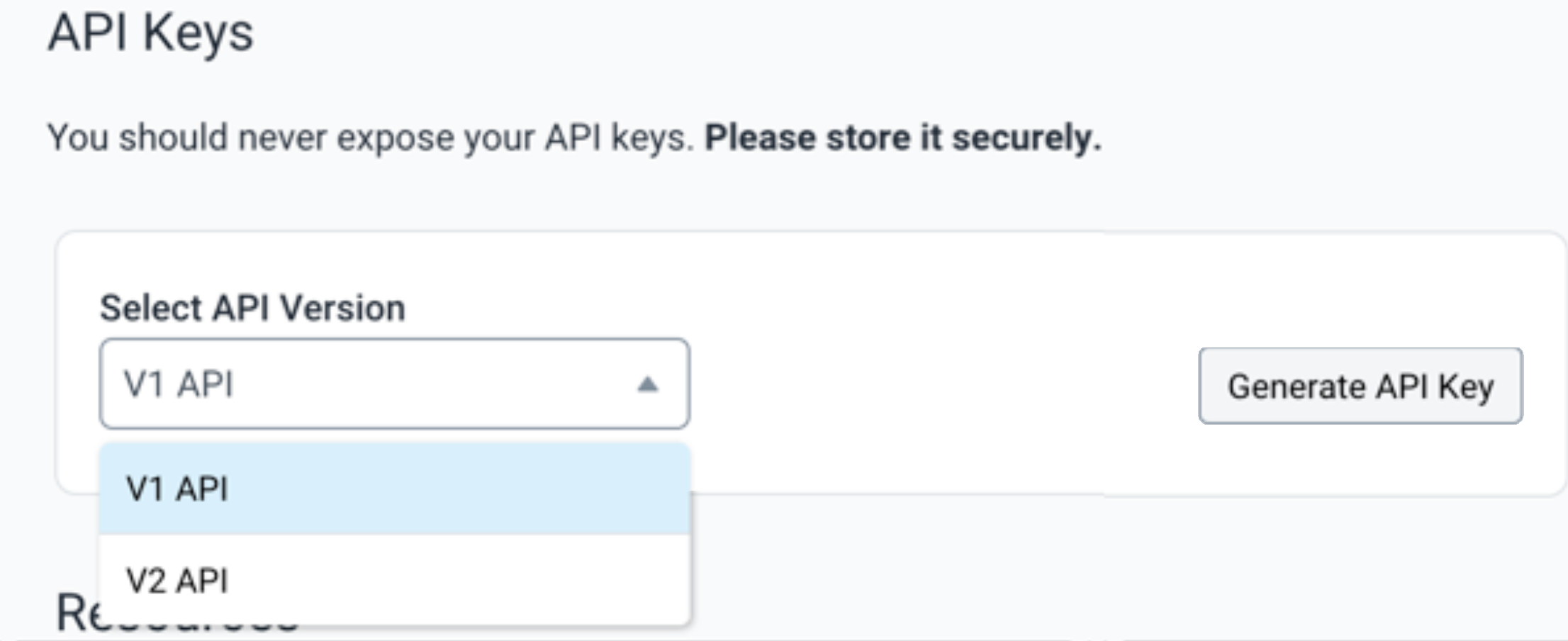Click the word 'securely' in warning text
The image size is (1568, 641).
click(x=1026, y=138)
